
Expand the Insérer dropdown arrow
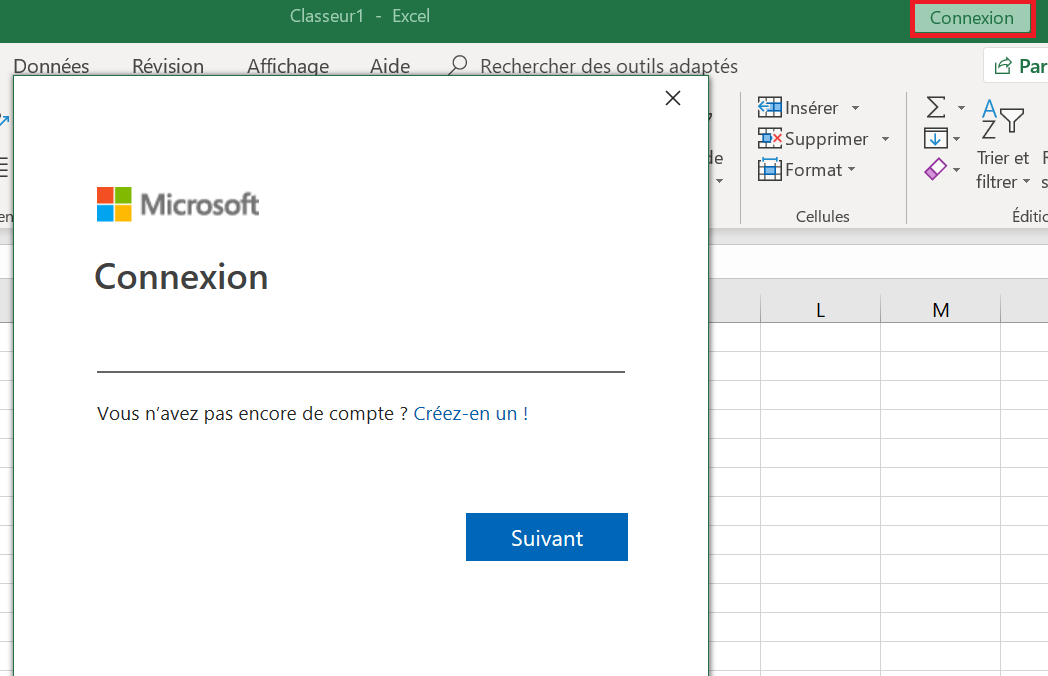point(856,108)
